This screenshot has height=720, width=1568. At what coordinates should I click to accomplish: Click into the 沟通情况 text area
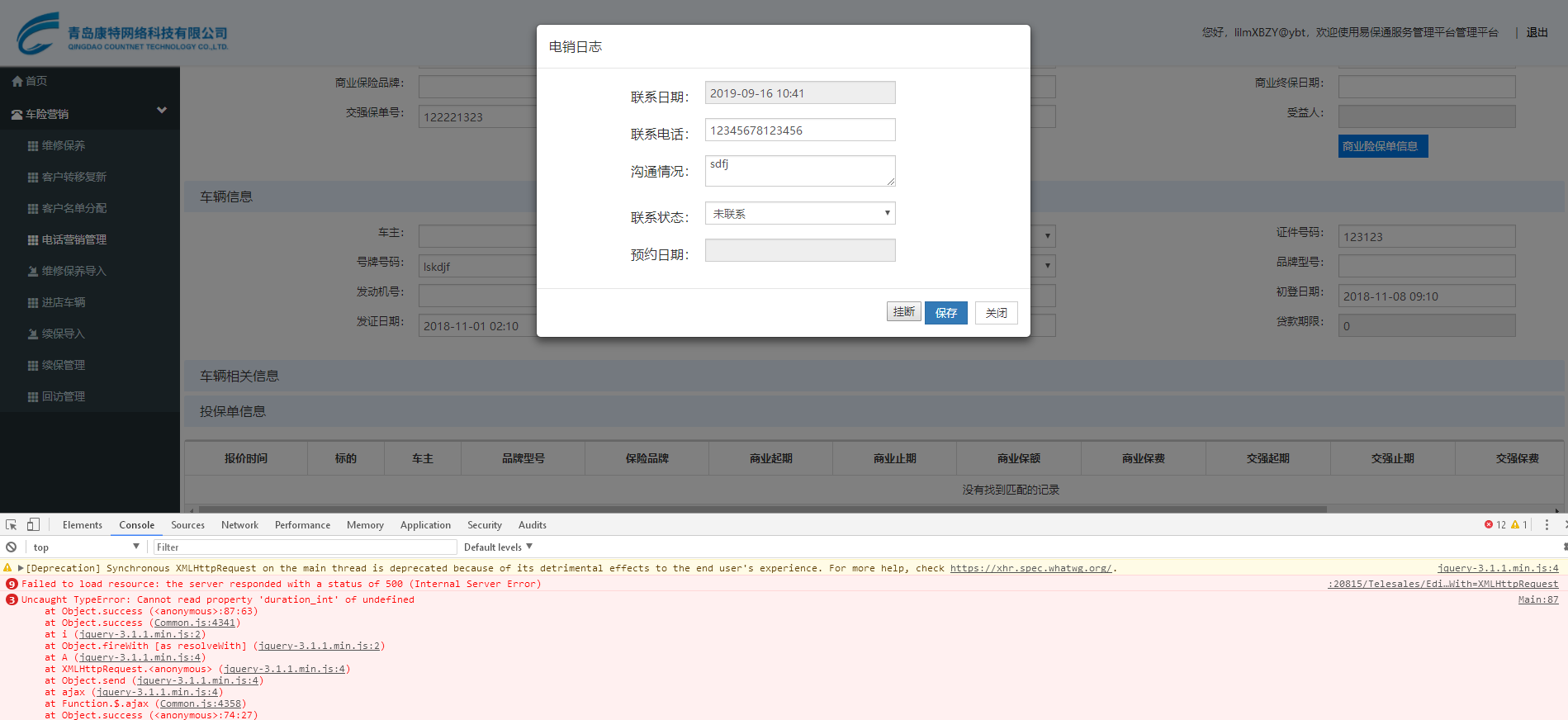[800, 171]
